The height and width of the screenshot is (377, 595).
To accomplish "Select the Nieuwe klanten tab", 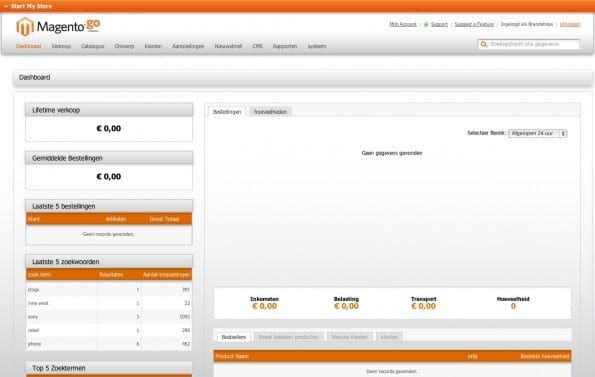I will pyautogui.click(x=349, y=337).
